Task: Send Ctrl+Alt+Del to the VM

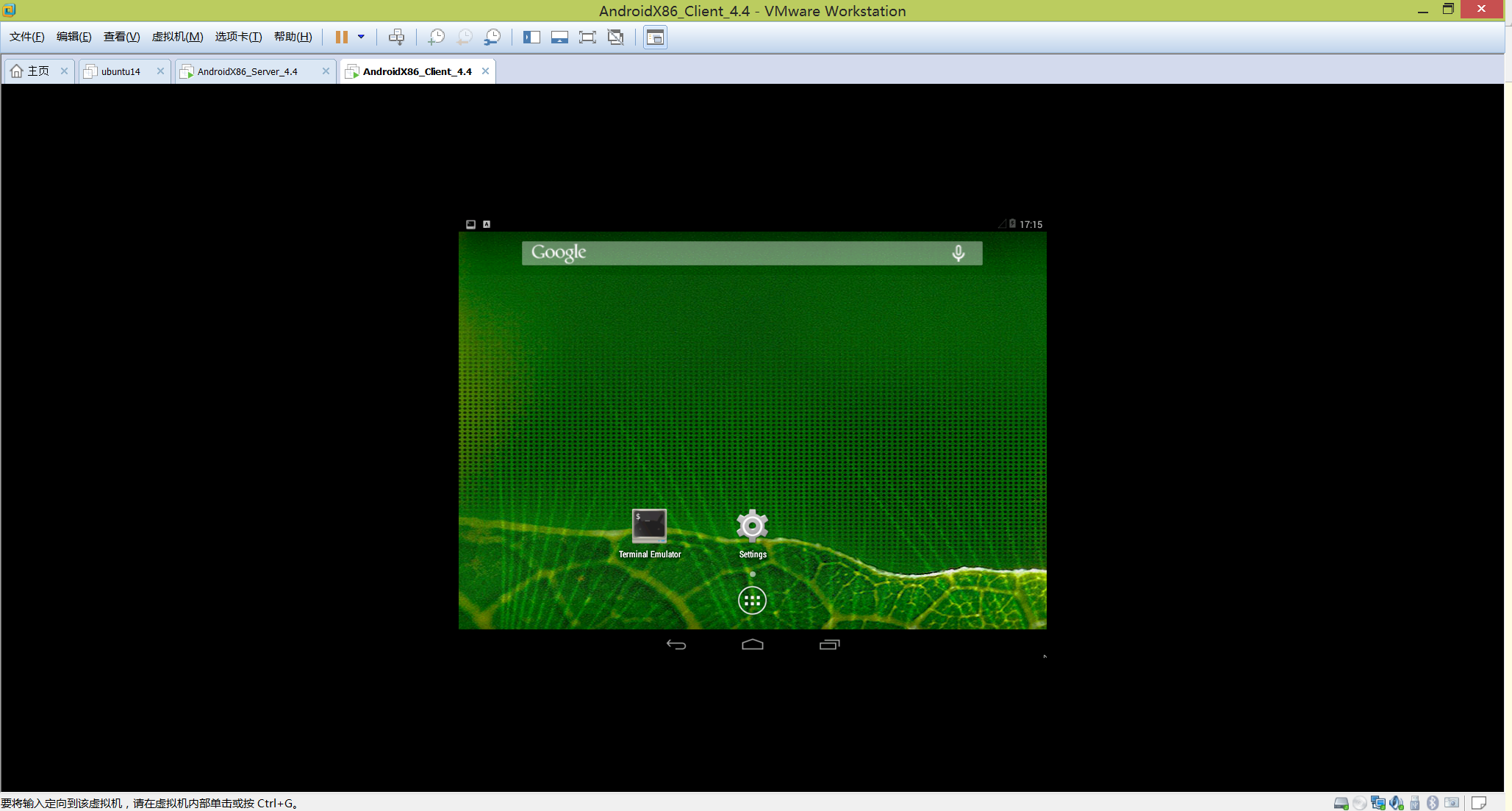Action: (396, 37)
